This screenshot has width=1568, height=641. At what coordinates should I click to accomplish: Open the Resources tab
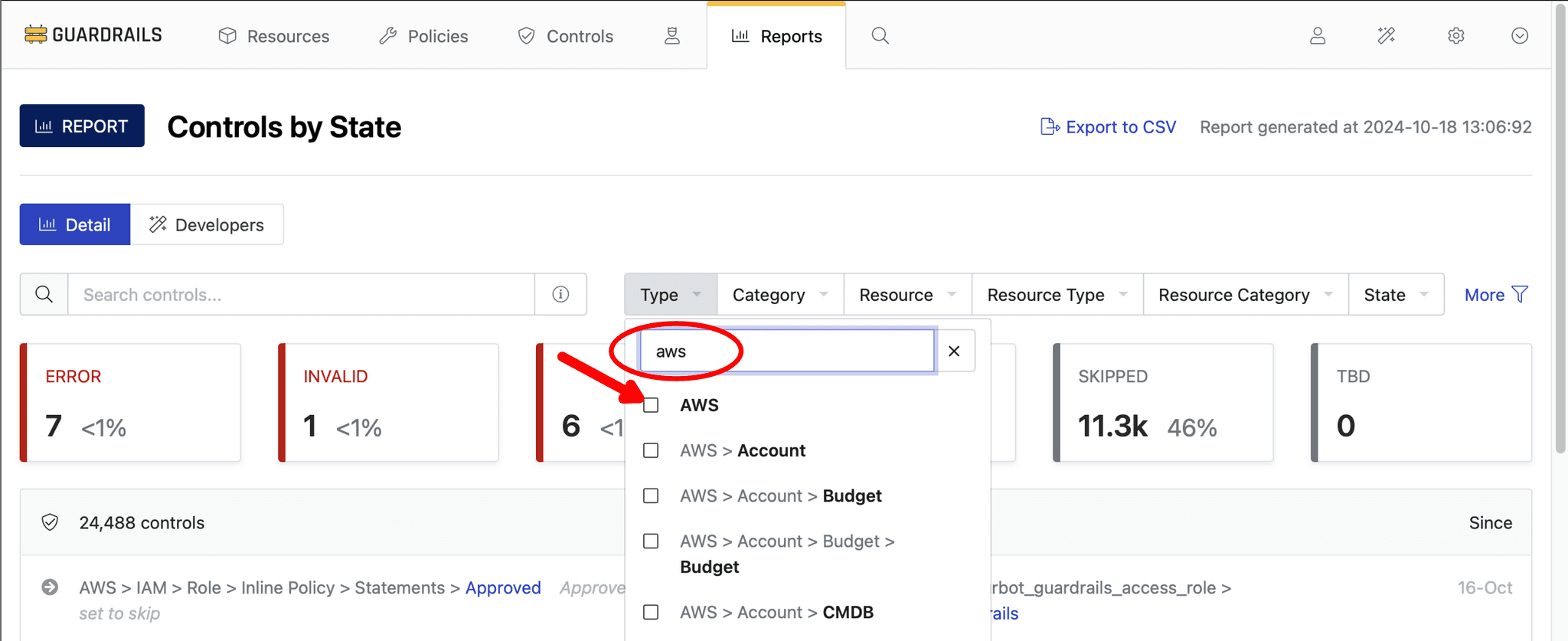click(x=273, y=36)
